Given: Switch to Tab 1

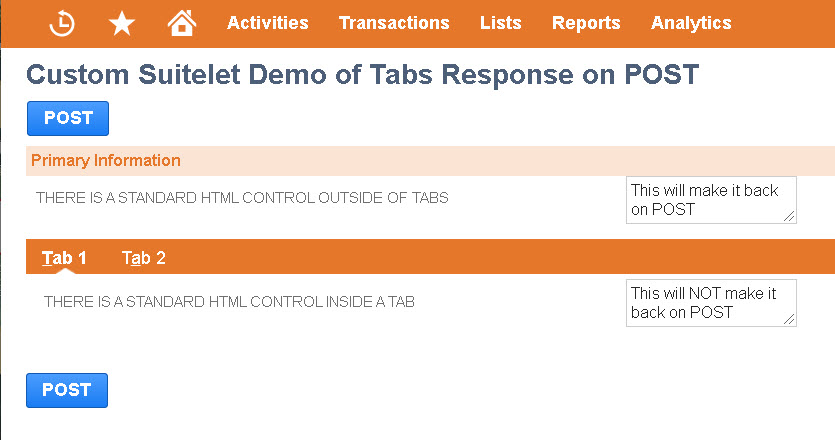Looking at the screenshot, I should coord(64,258).
